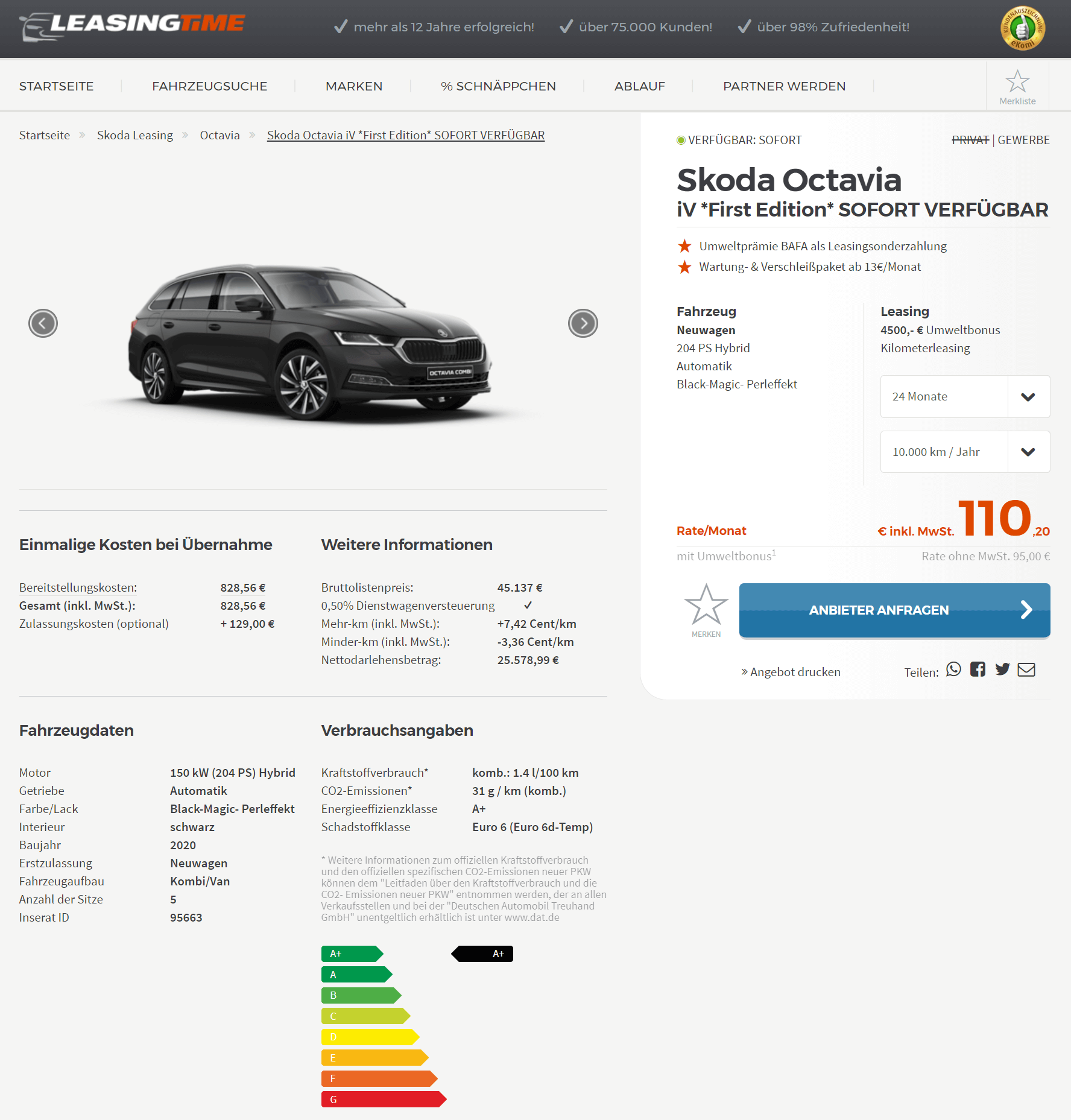This screenshot has height=1120, width=1071.
Task: Open the 24 Monate duration dropdown
Action: 965,396
